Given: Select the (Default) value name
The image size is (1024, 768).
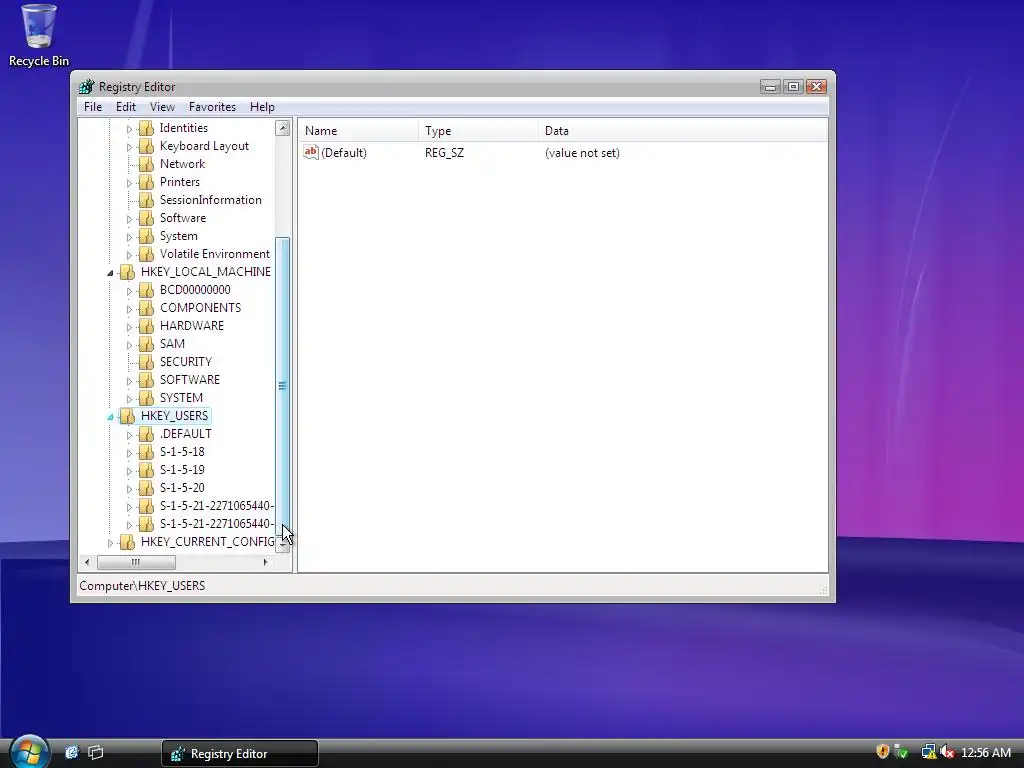Looking at the screenshot, I should [x=344, y=153].
